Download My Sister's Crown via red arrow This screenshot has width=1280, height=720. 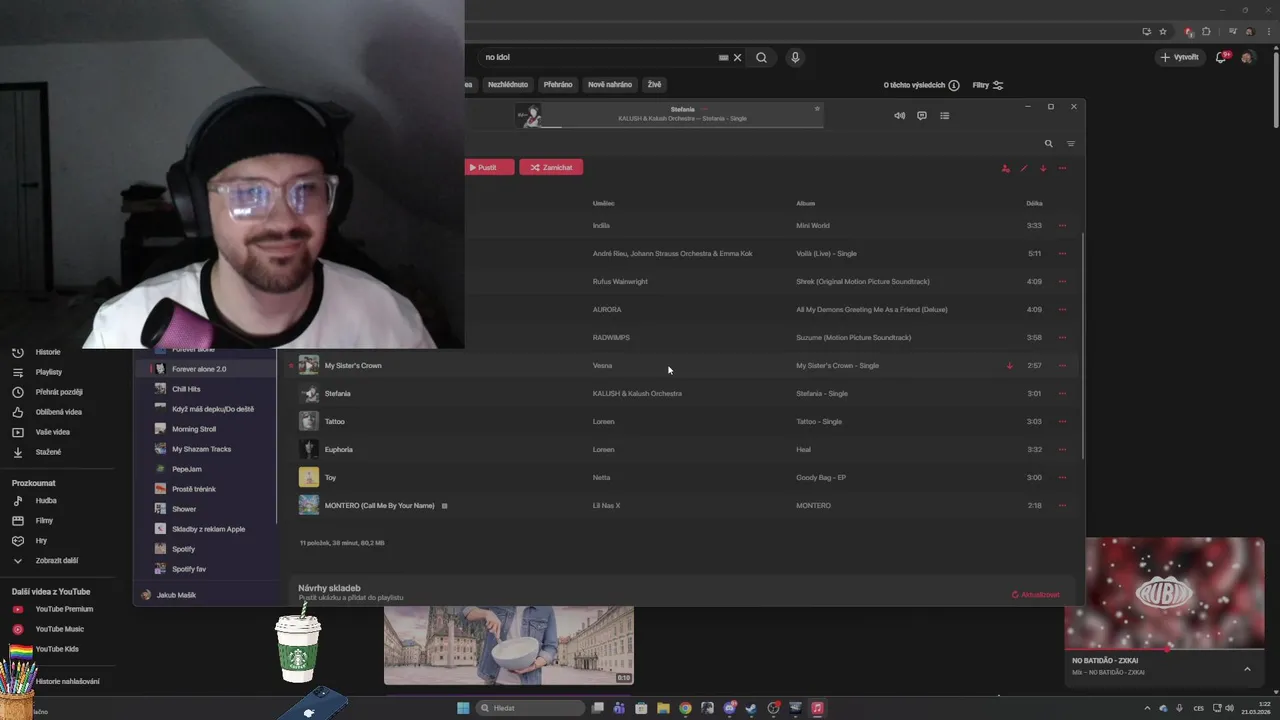coord(1009,365)
